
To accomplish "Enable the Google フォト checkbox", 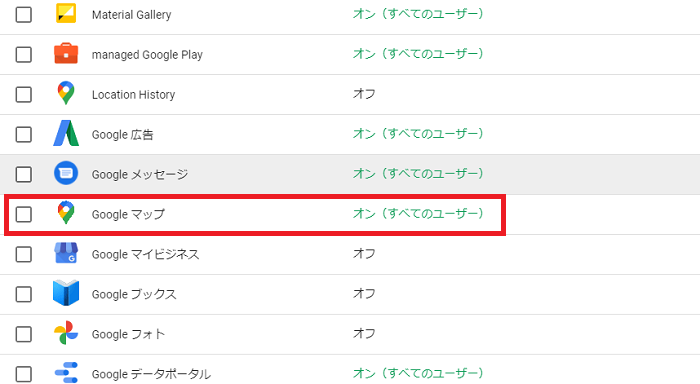I will (x=24, y=334).
